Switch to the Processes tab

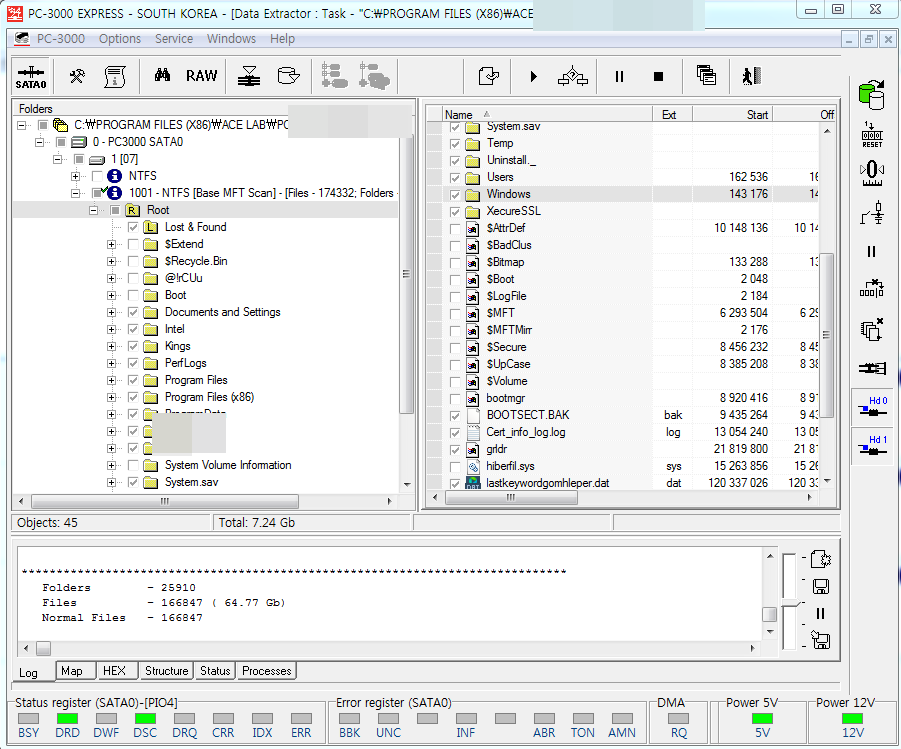(267, 671)
